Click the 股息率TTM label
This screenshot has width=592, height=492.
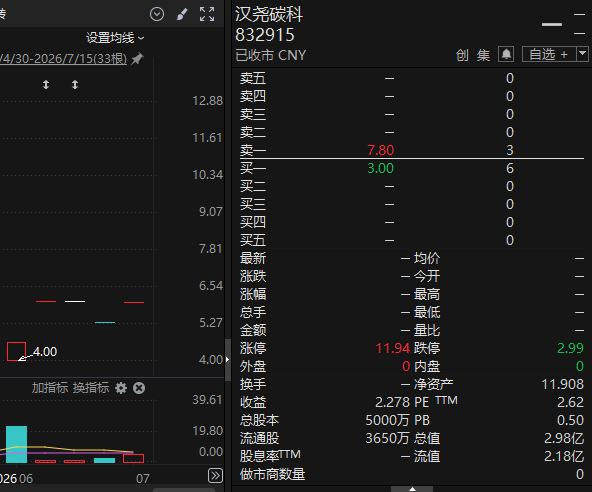click(x=270, y=455)
